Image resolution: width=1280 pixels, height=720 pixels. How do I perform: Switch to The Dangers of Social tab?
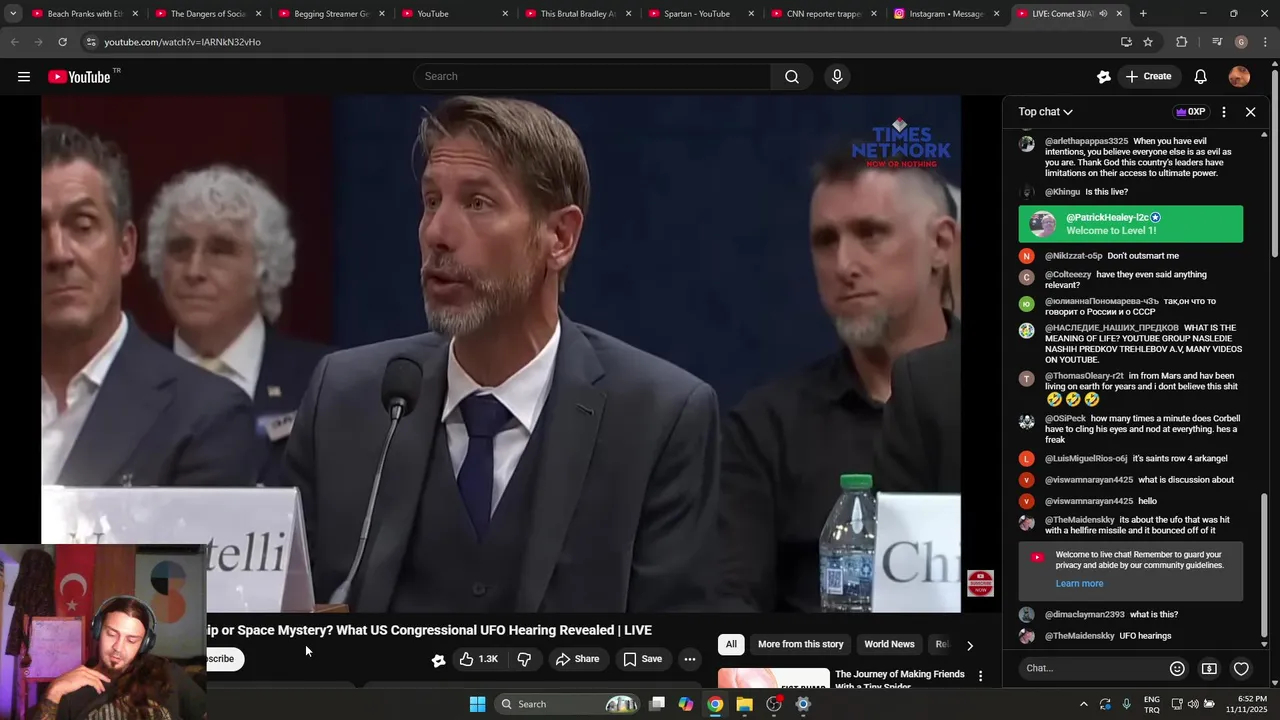click(208, 14)
